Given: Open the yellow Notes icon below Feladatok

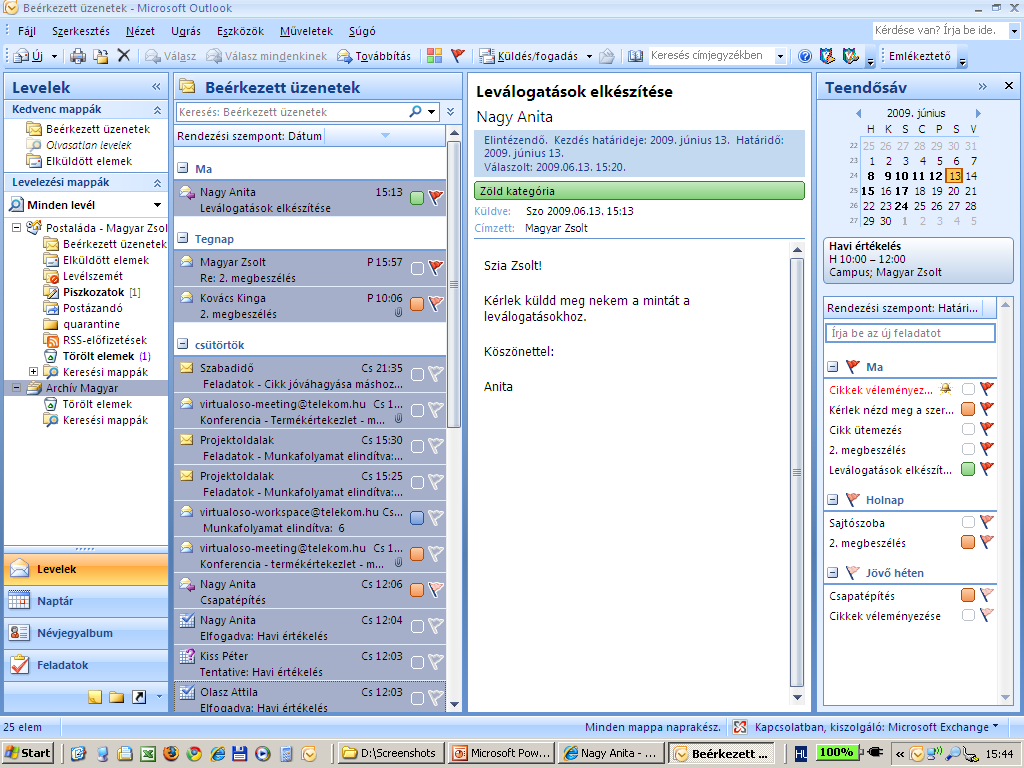Looking at the screenshot, I should tap(95, 697).
